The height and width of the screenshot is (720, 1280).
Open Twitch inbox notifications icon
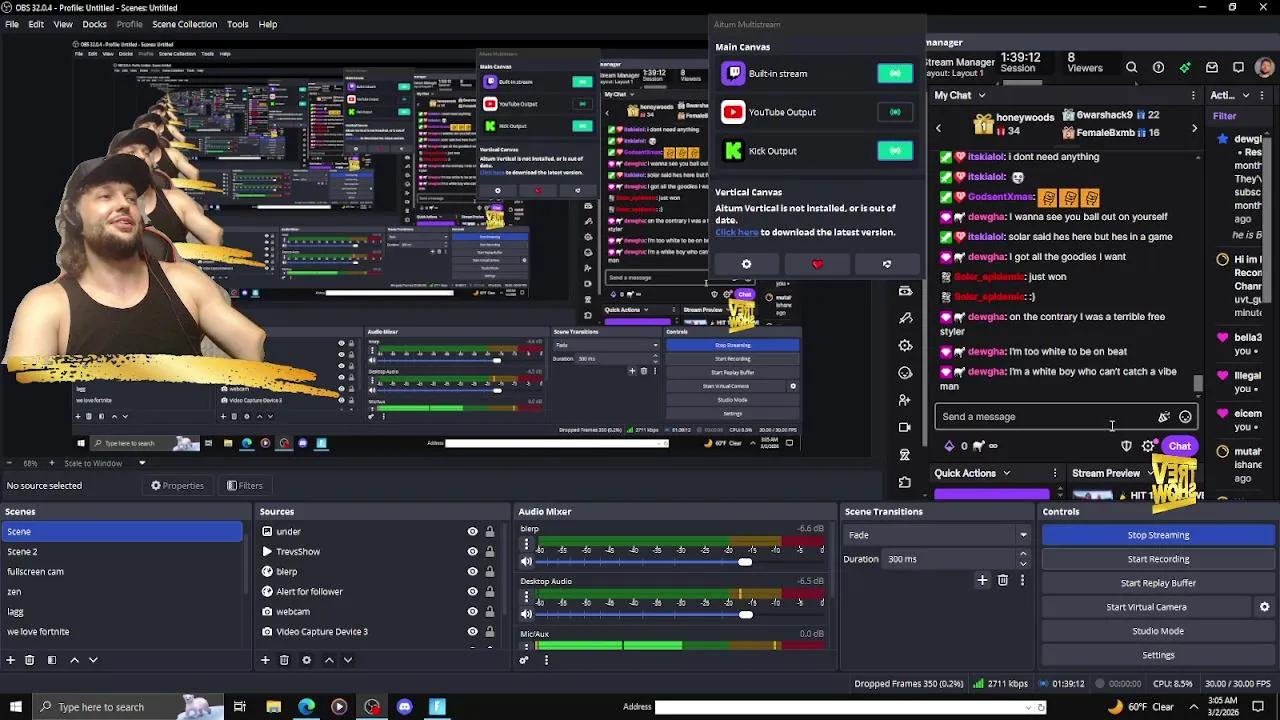pyautogui.click(x=1212, y=68)
